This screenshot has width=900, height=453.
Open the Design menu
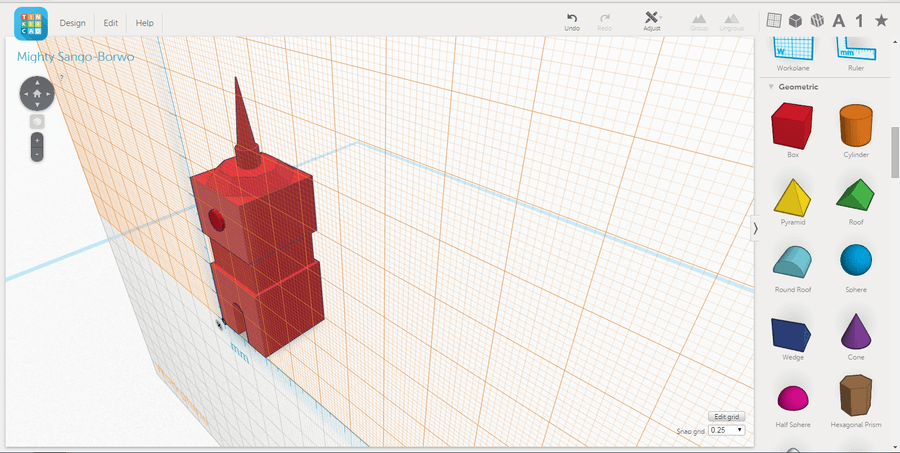click(72, 22)
